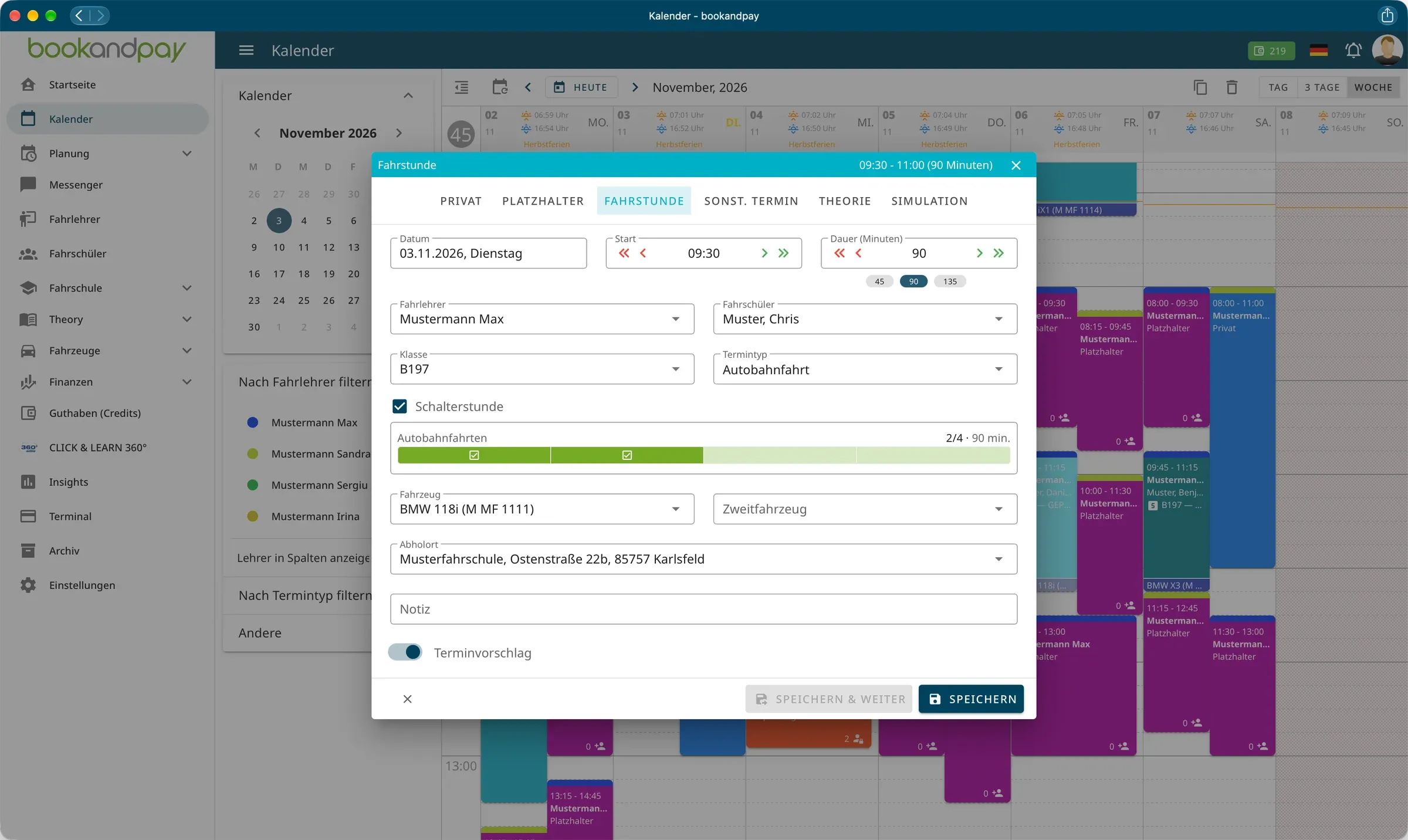Uncheck the Schalterstunde checkbox

click(x=400, y=407)
